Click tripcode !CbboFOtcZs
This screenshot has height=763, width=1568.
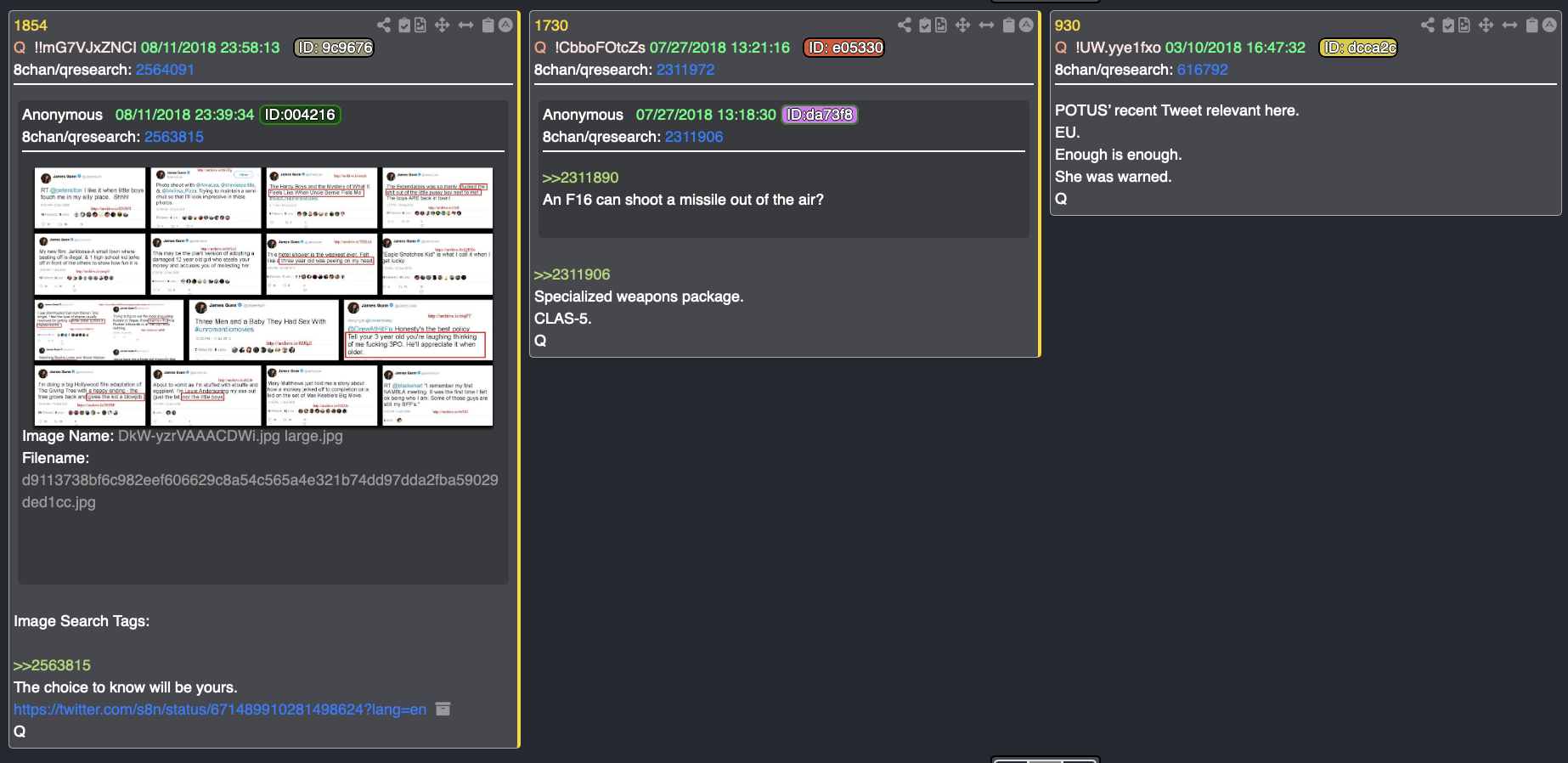pos(600,48)
